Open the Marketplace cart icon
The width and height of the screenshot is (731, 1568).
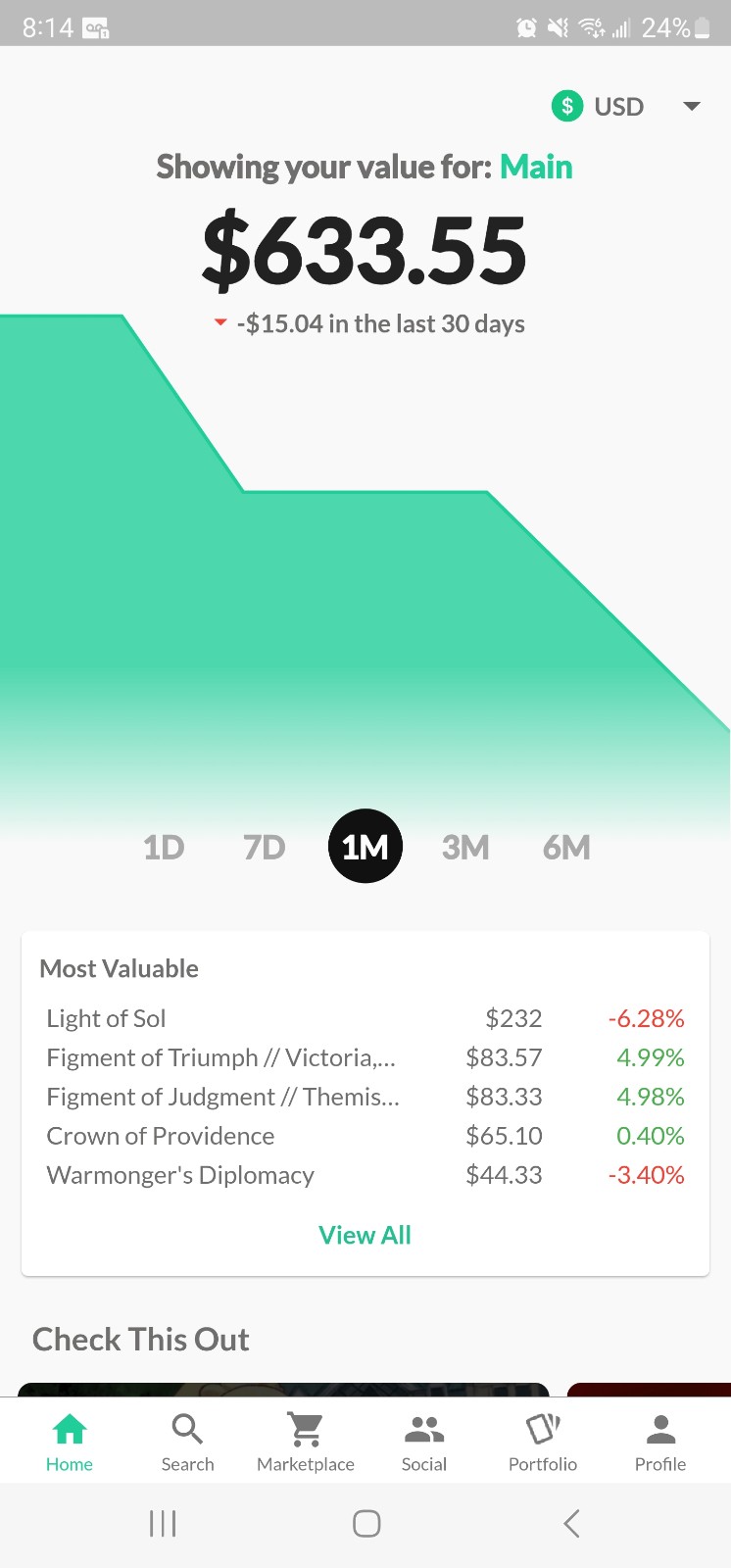tap(306, 1430)
